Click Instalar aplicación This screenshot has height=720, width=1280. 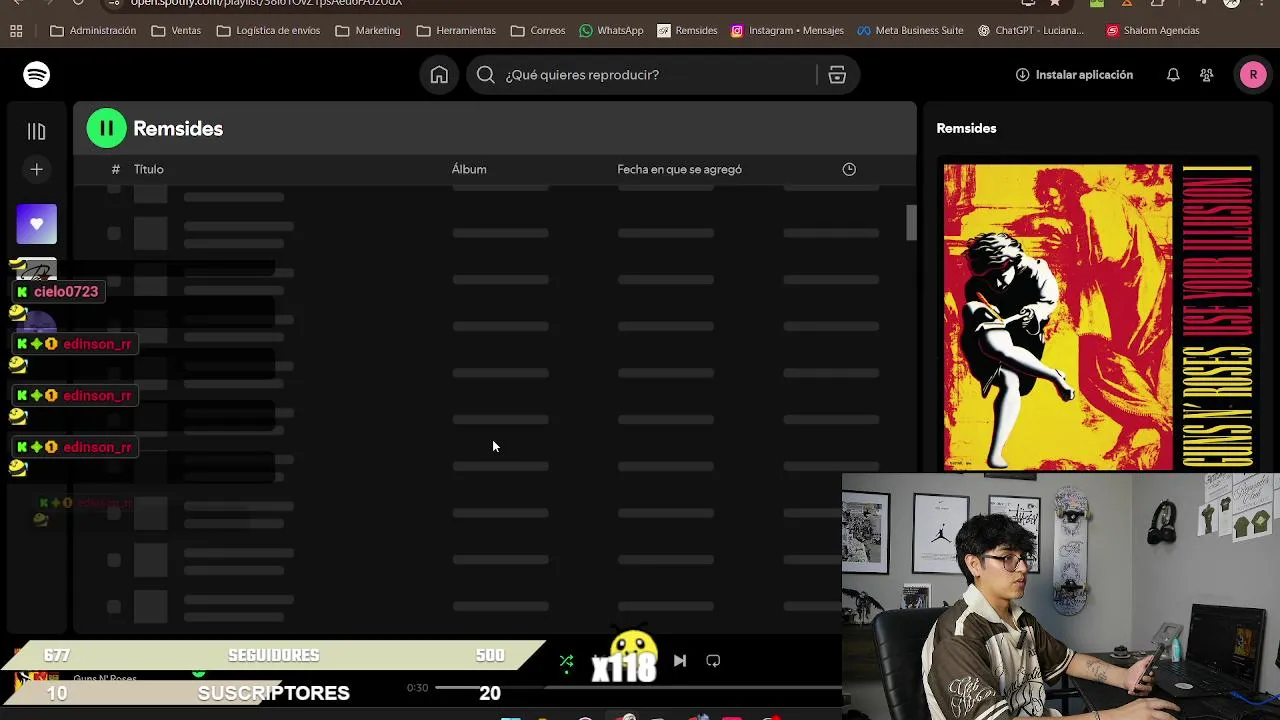(1074, 75)
